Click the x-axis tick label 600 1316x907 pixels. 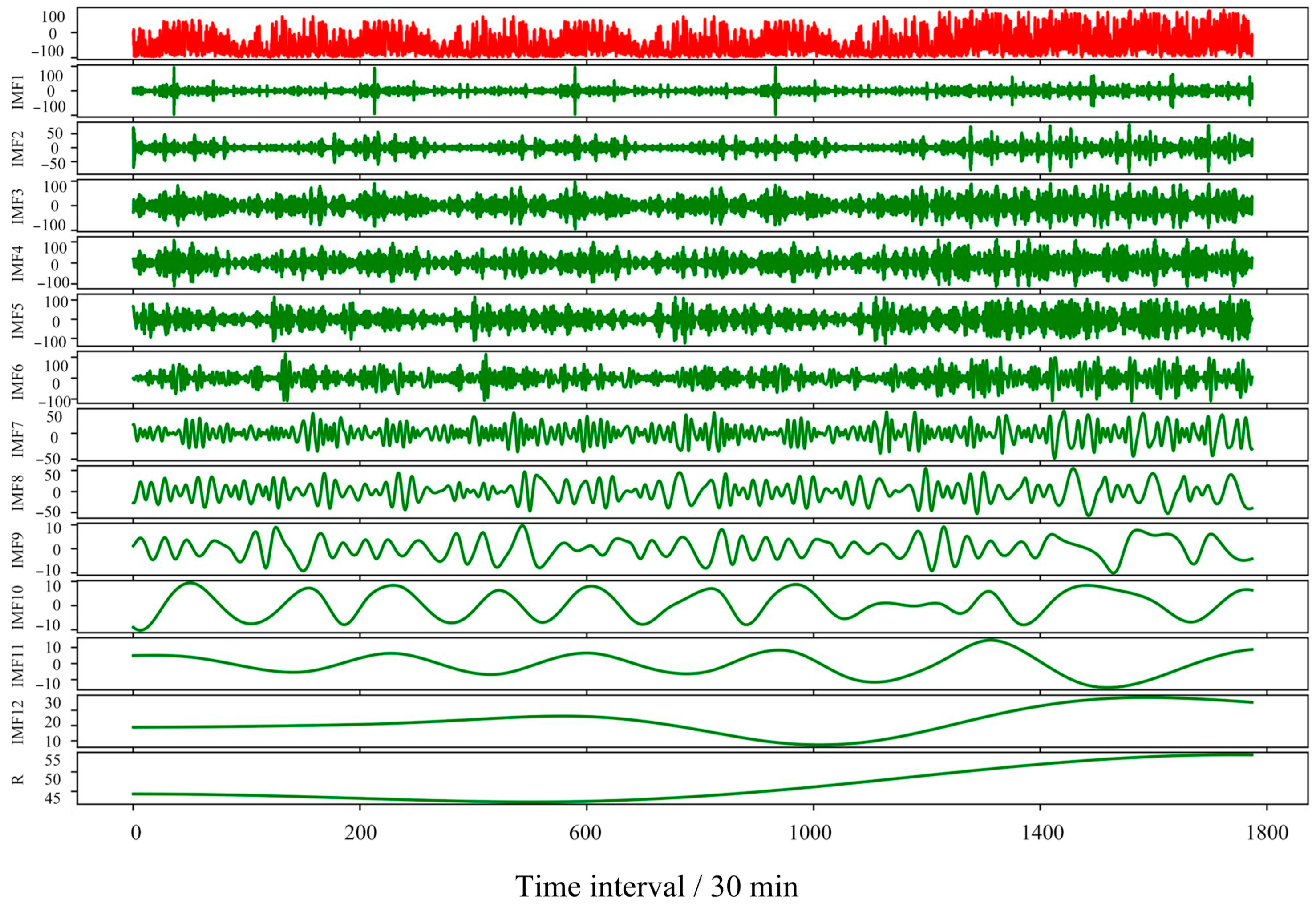585,833
